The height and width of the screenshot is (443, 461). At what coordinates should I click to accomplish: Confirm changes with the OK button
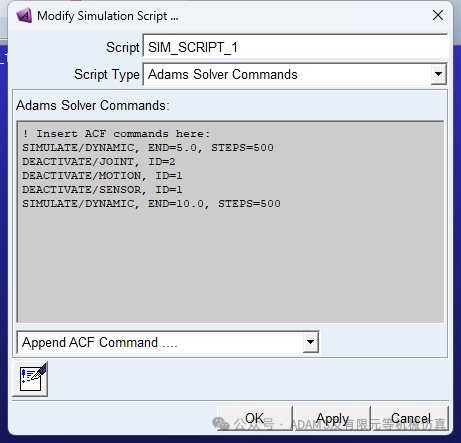255,418
